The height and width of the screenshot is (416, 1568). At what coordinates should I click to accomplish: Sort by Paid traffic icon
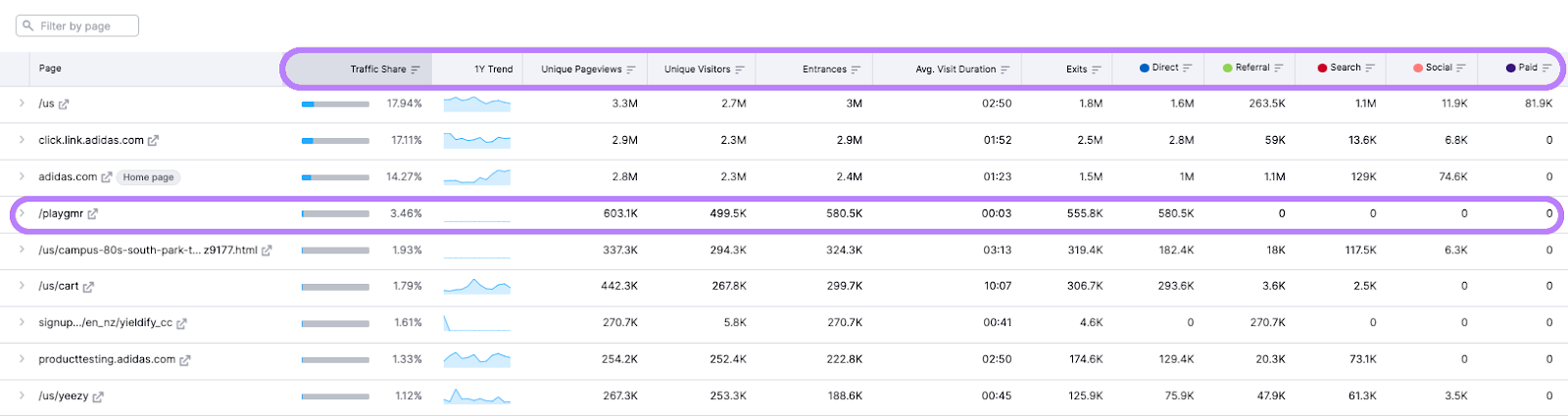[1546, 68]
